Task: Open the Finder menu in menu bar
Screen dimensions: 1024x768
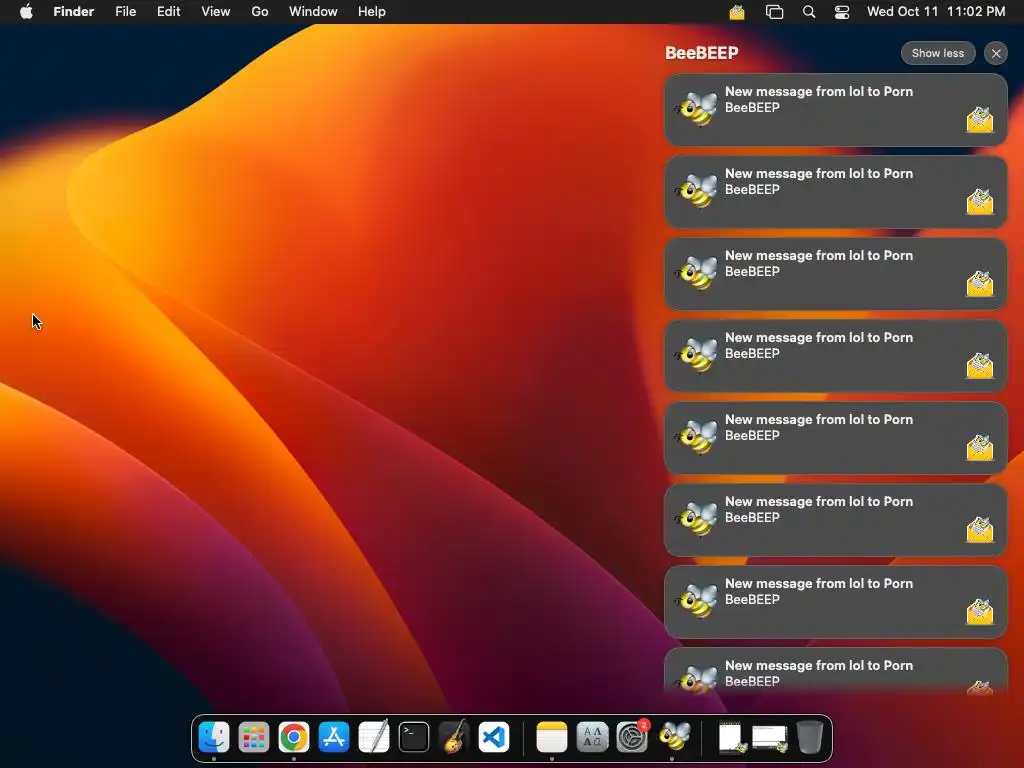Action: (x=74, y=12)
